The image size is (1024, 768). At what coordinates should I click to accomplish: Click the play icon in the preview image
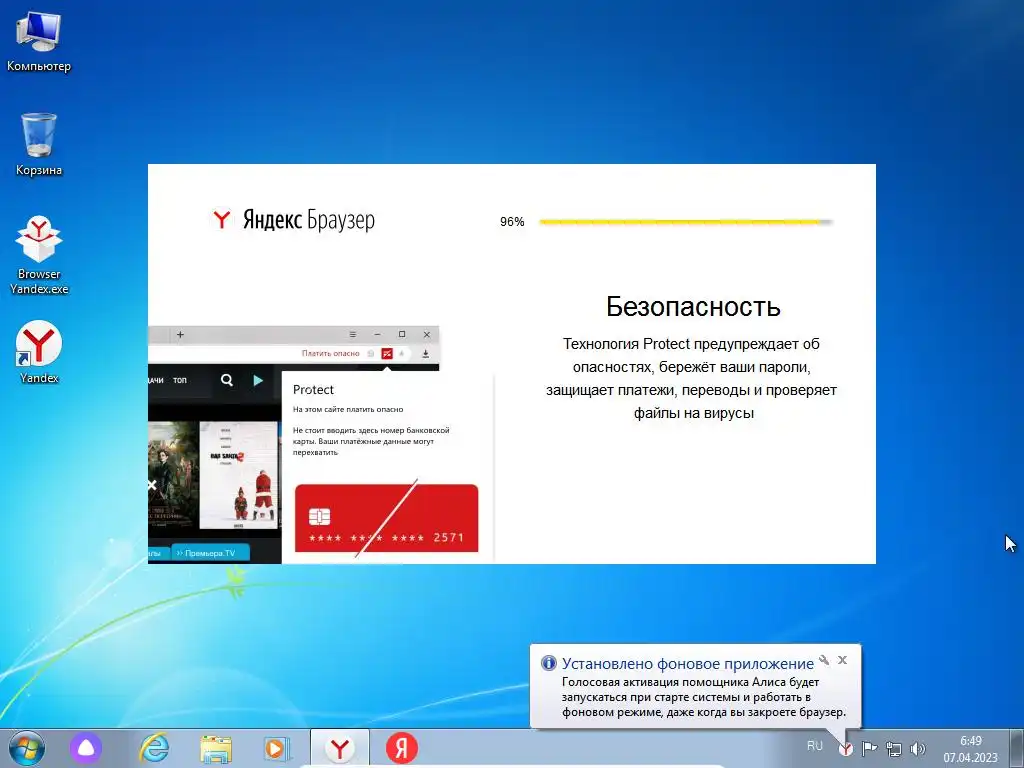point(258,380)
